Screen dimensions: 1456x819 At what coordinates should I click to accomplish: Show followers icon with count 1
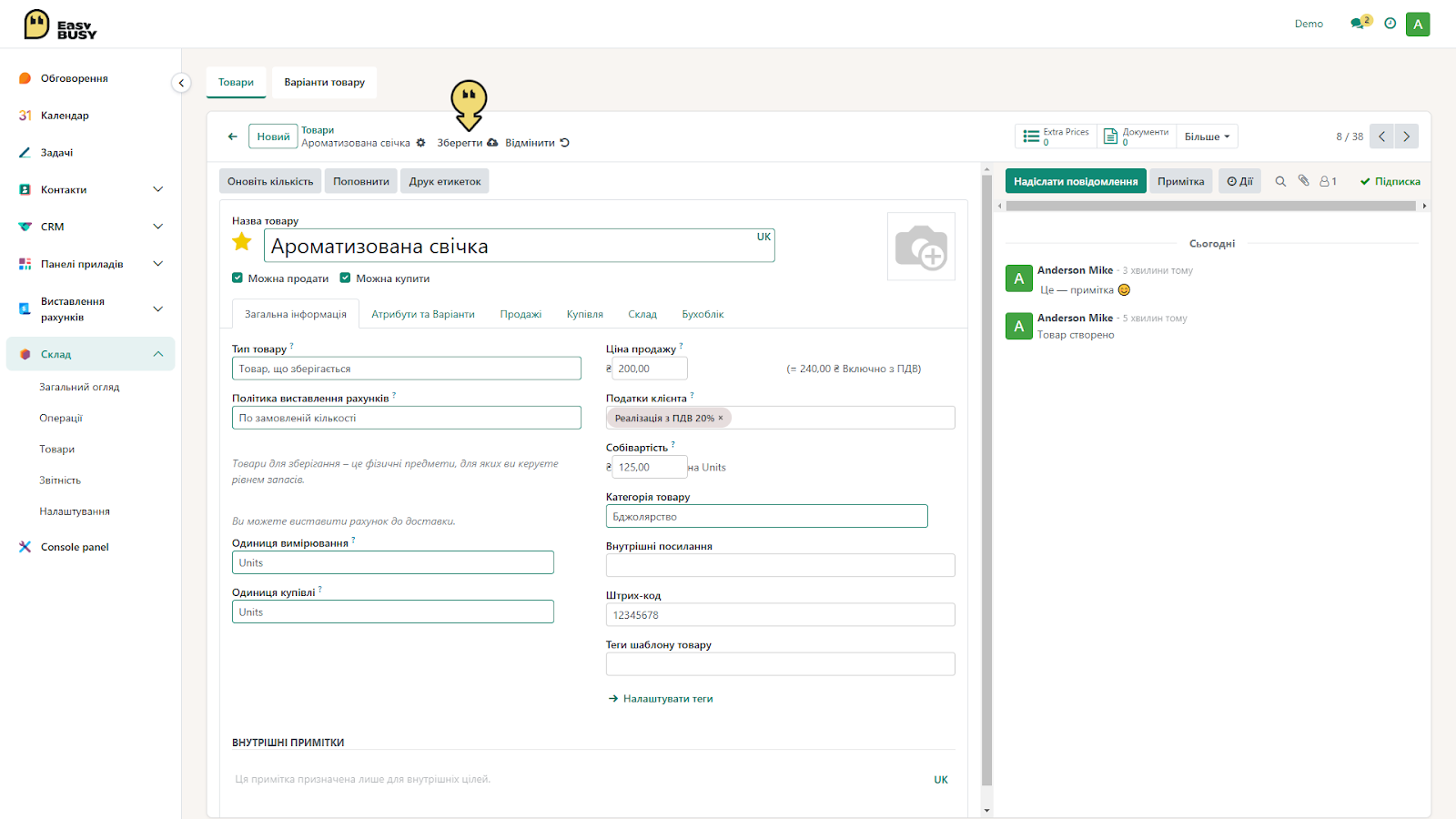[1328, 181]
